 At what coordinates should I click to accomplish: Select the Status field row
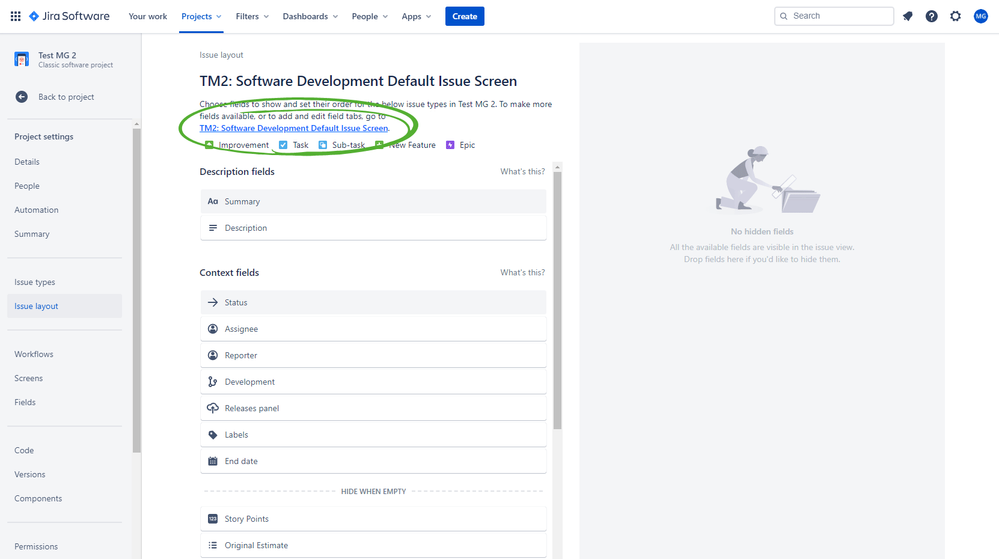pyautogui.click(x=373, y=302)
